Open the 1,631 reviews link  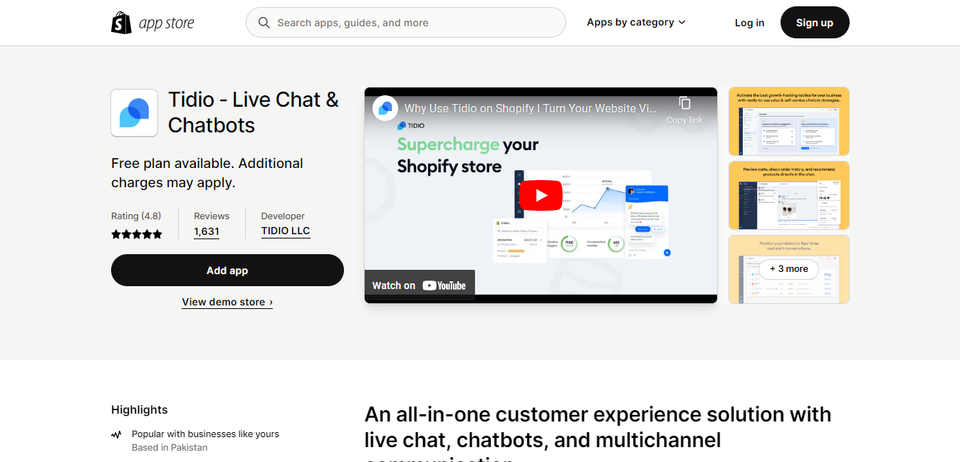(x=206, y=232)
